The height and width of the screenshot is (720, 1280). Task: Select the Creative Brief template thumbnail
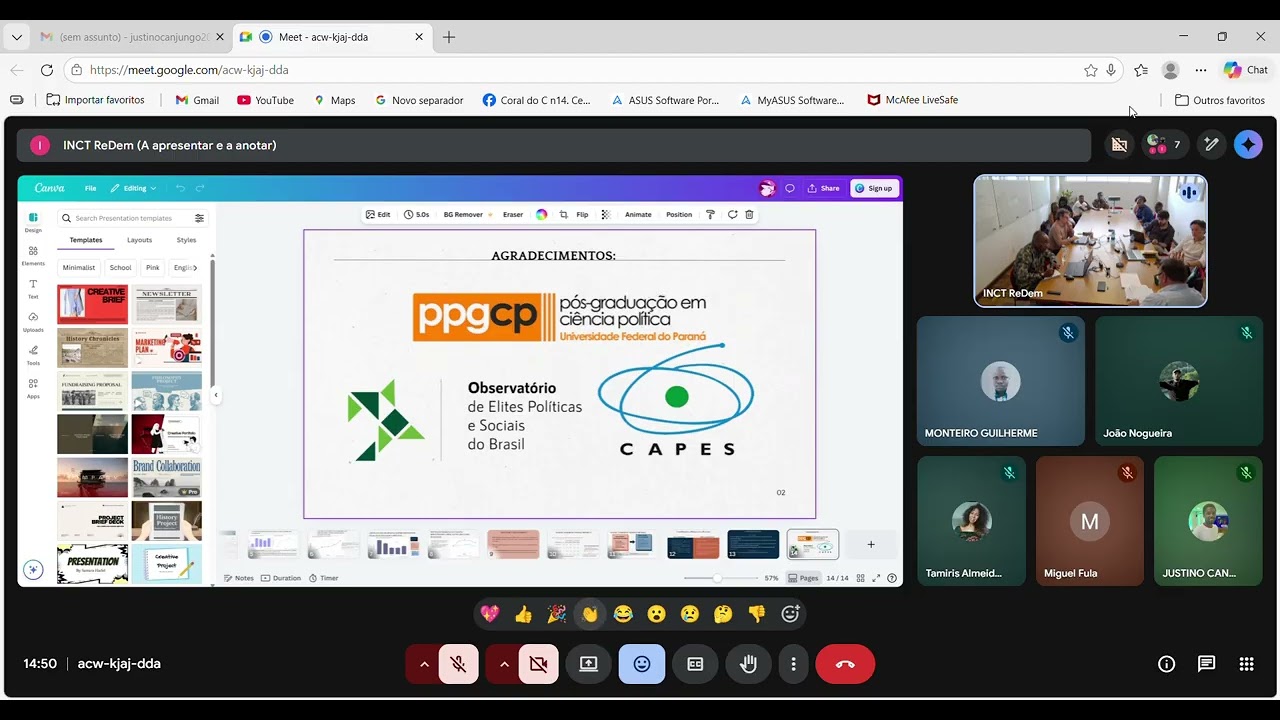coord(92,304)
